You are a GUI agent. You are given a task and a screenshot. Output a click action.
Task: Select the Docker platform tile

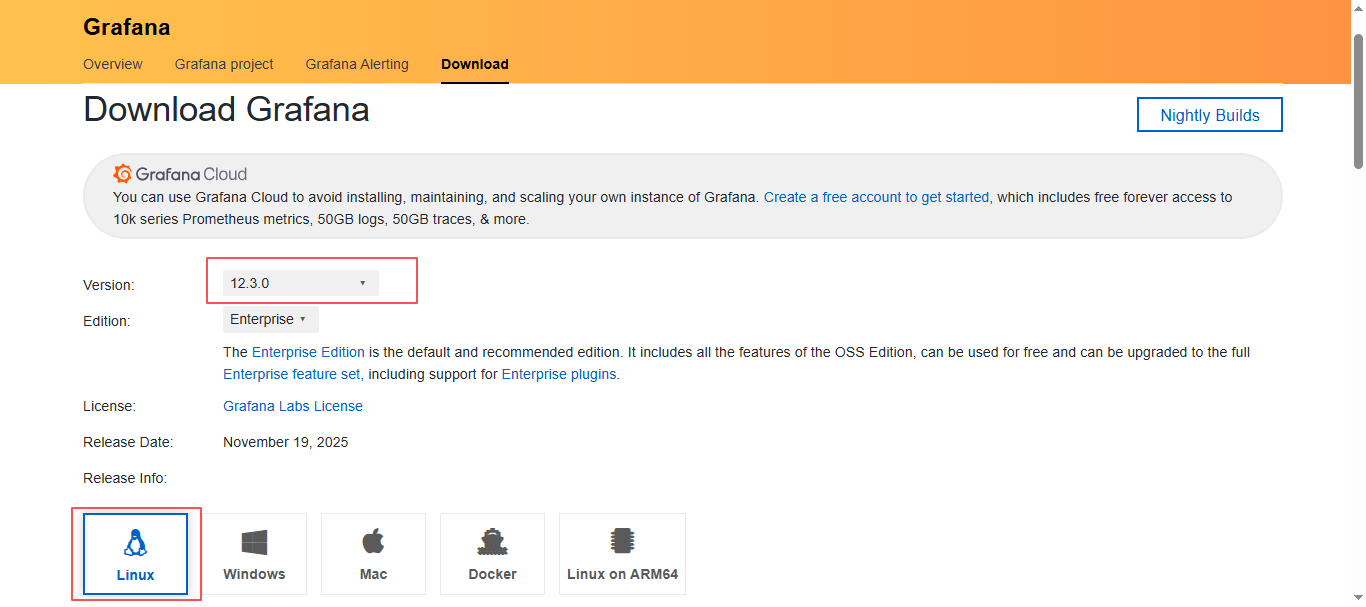coord(492,554)
